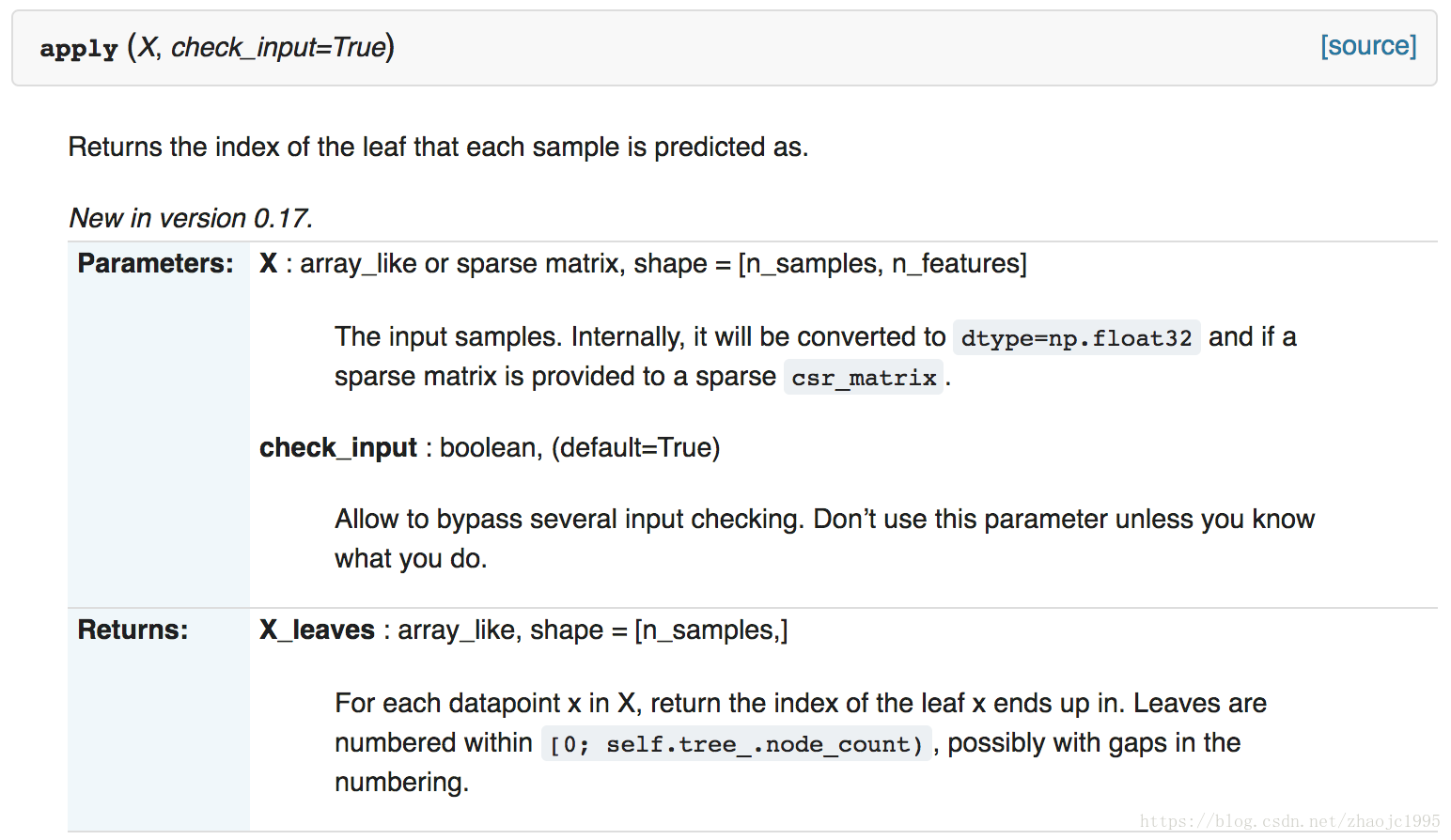Click the self.tree_.node_count code range
Viewport: 1451px width, 840px height.
(737, 744)
